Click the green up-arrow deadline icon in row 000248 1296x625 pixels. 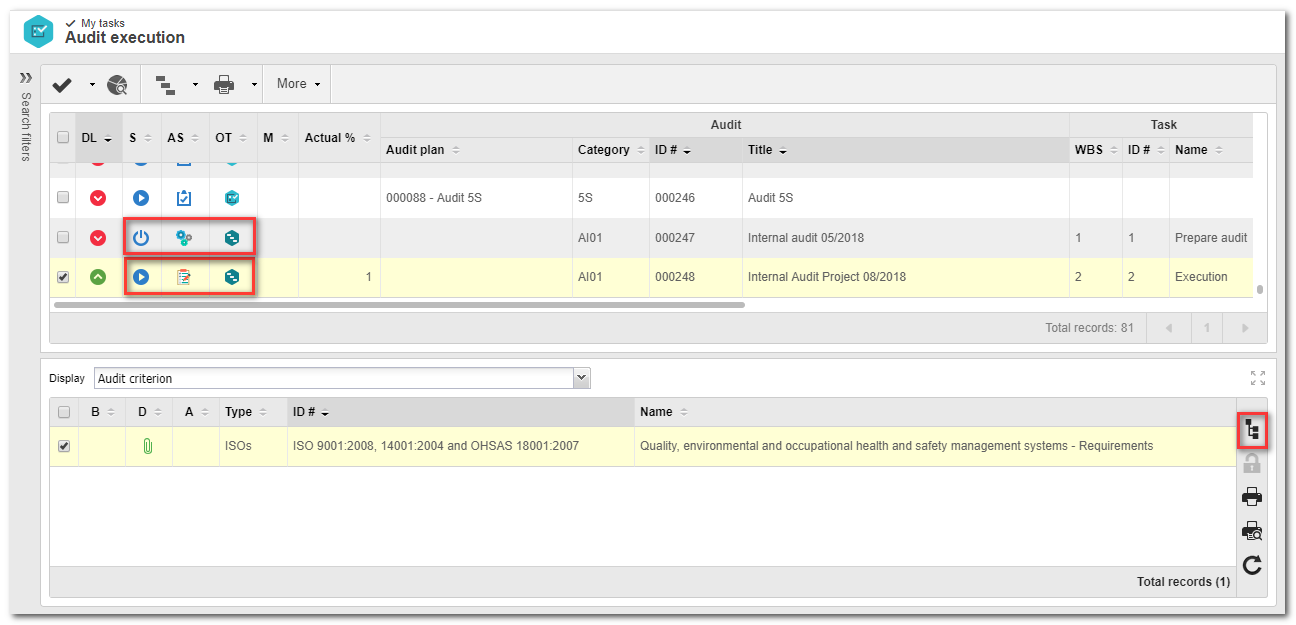(98, 277)
